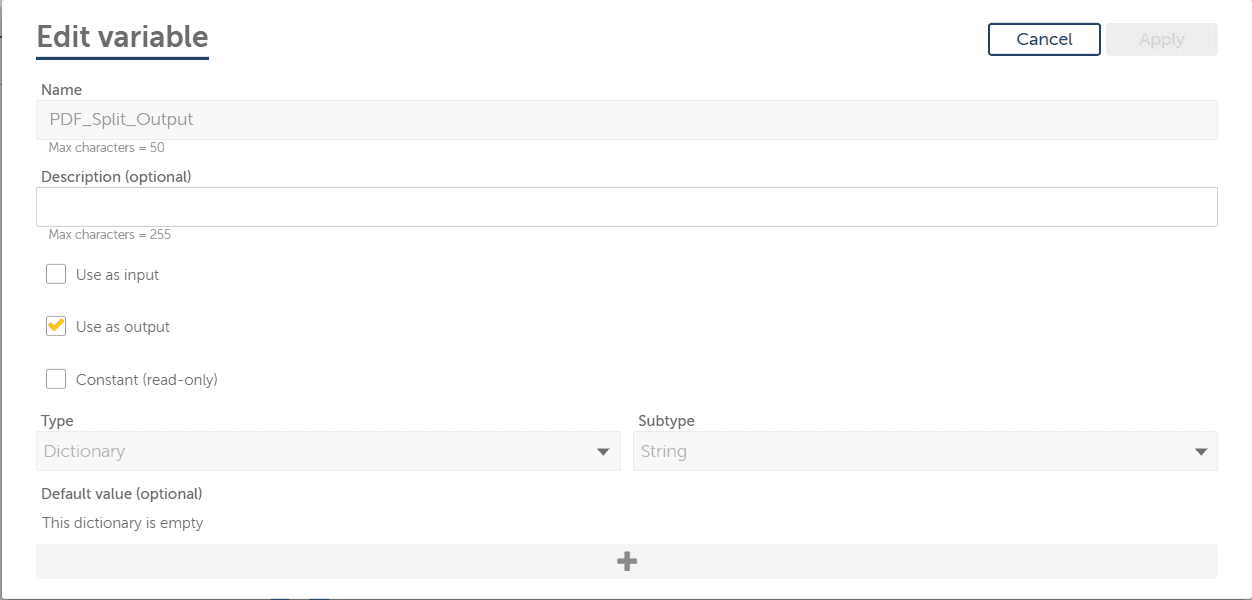Click the orange checkmark on Use as output
1252x600 pixels.
[55, 325]
